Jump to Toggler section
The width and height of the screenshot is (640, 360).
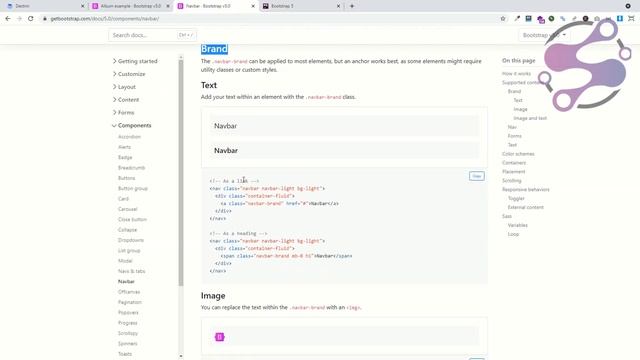[x=516, y=198]
